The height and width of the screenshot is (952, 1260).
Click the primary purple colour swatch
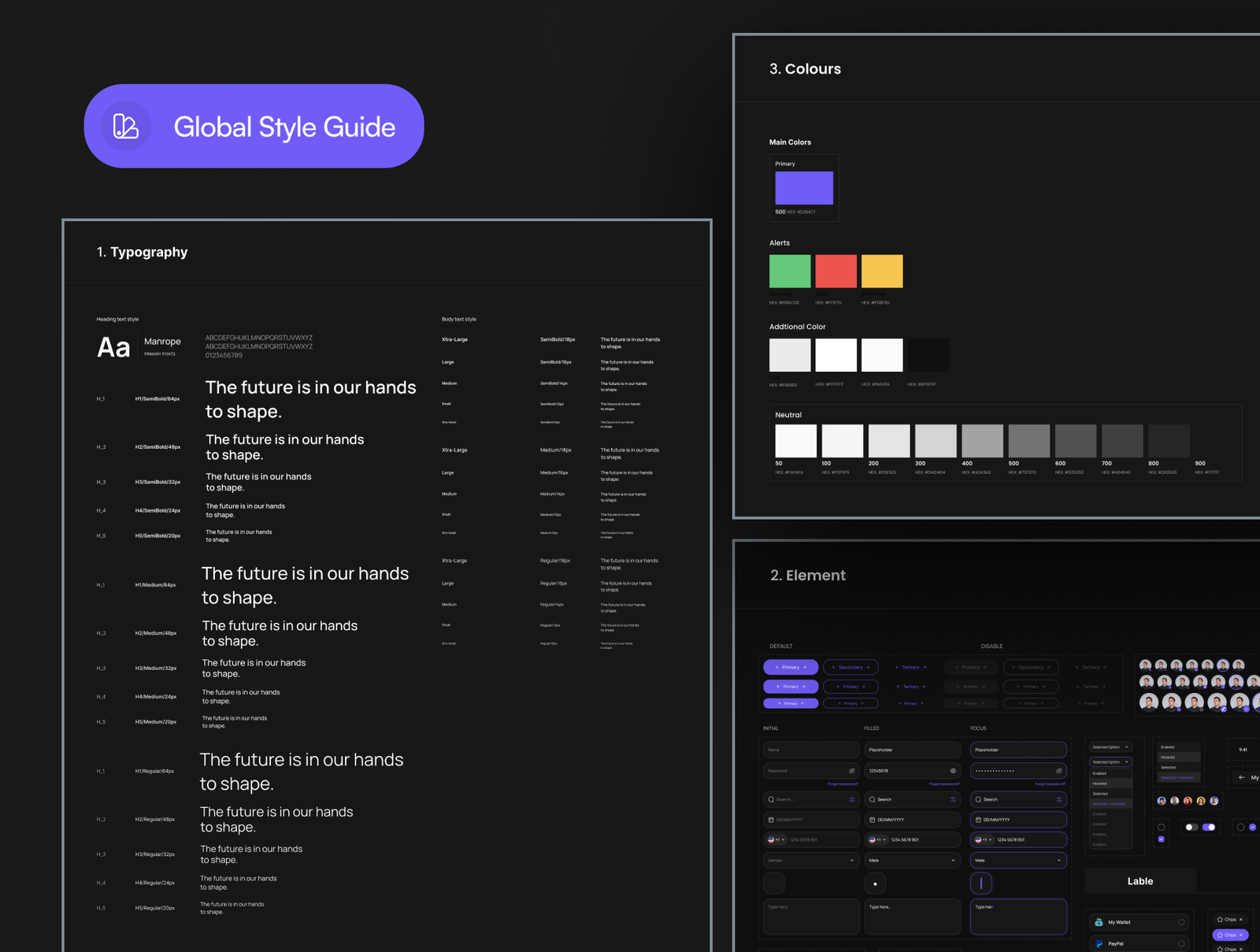point(804,188)
